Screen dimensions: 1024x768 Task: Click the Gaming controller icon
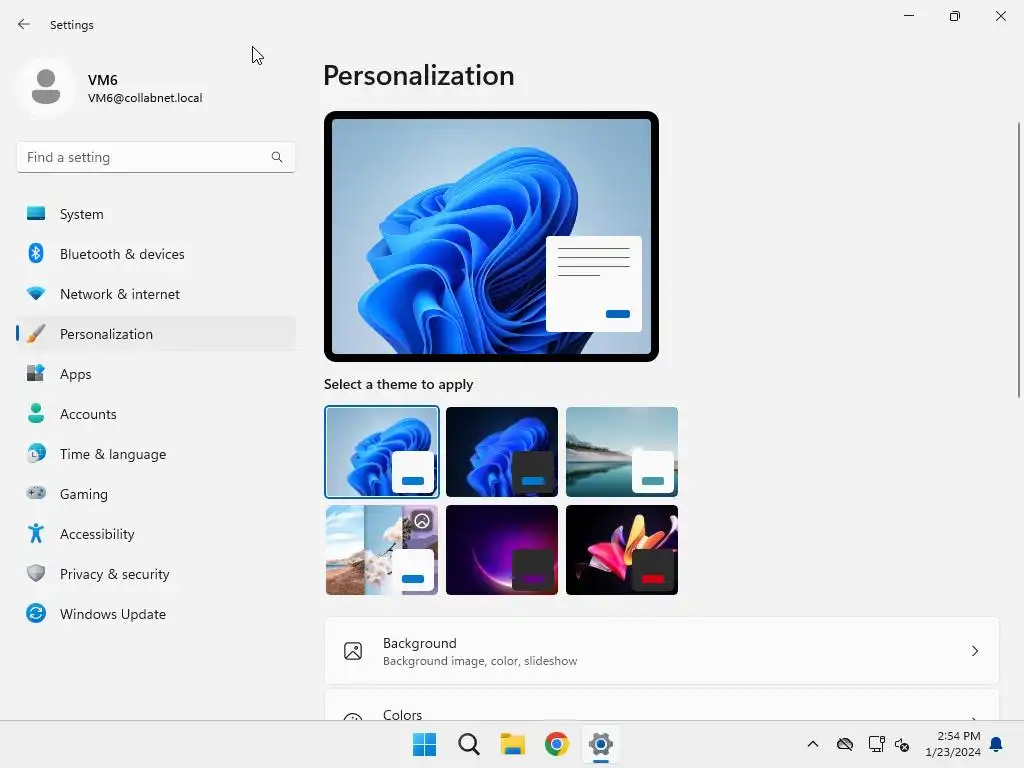[36, 493]
